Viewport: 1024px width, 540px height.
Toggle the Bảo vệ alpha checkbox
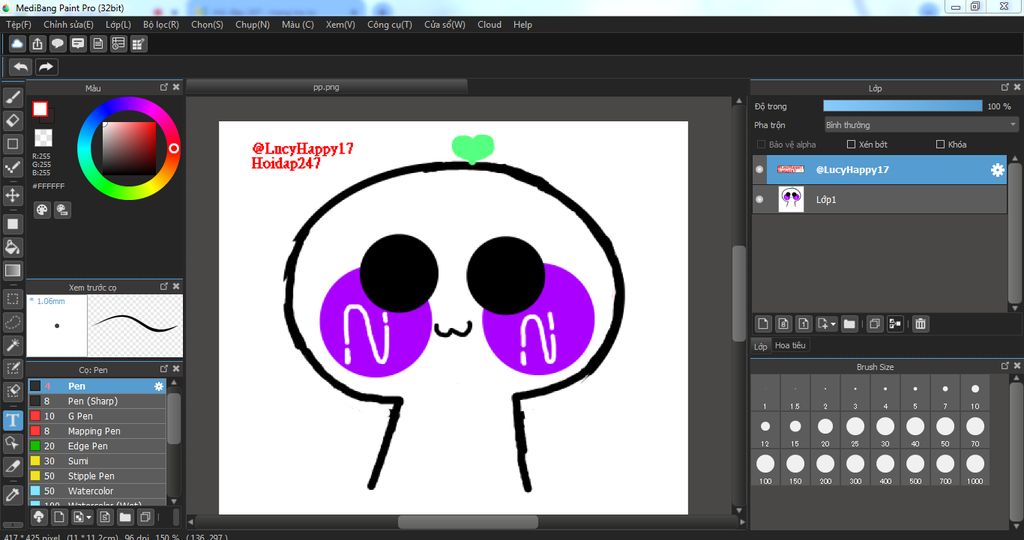(x=761, y=144)
